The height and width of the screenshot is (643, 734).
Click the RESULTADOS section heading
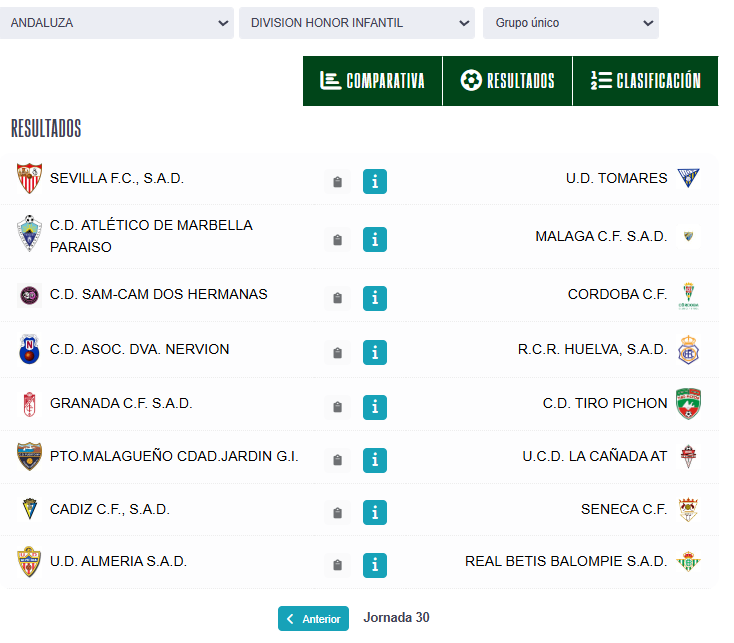point(46,128)
